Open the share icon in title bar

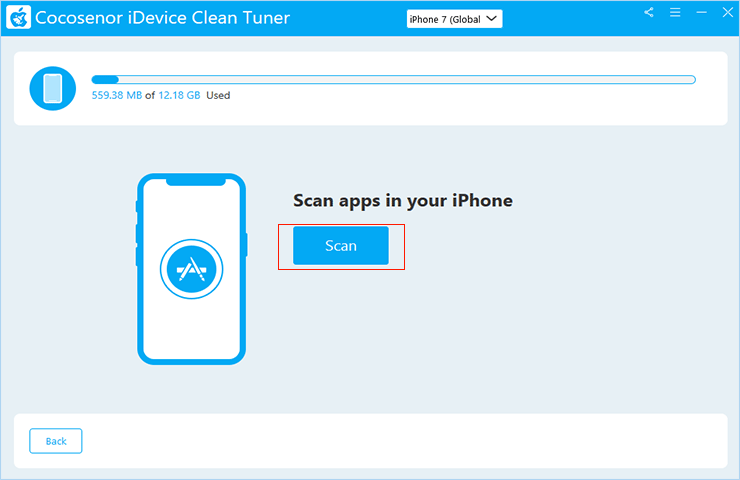(649, 13)
